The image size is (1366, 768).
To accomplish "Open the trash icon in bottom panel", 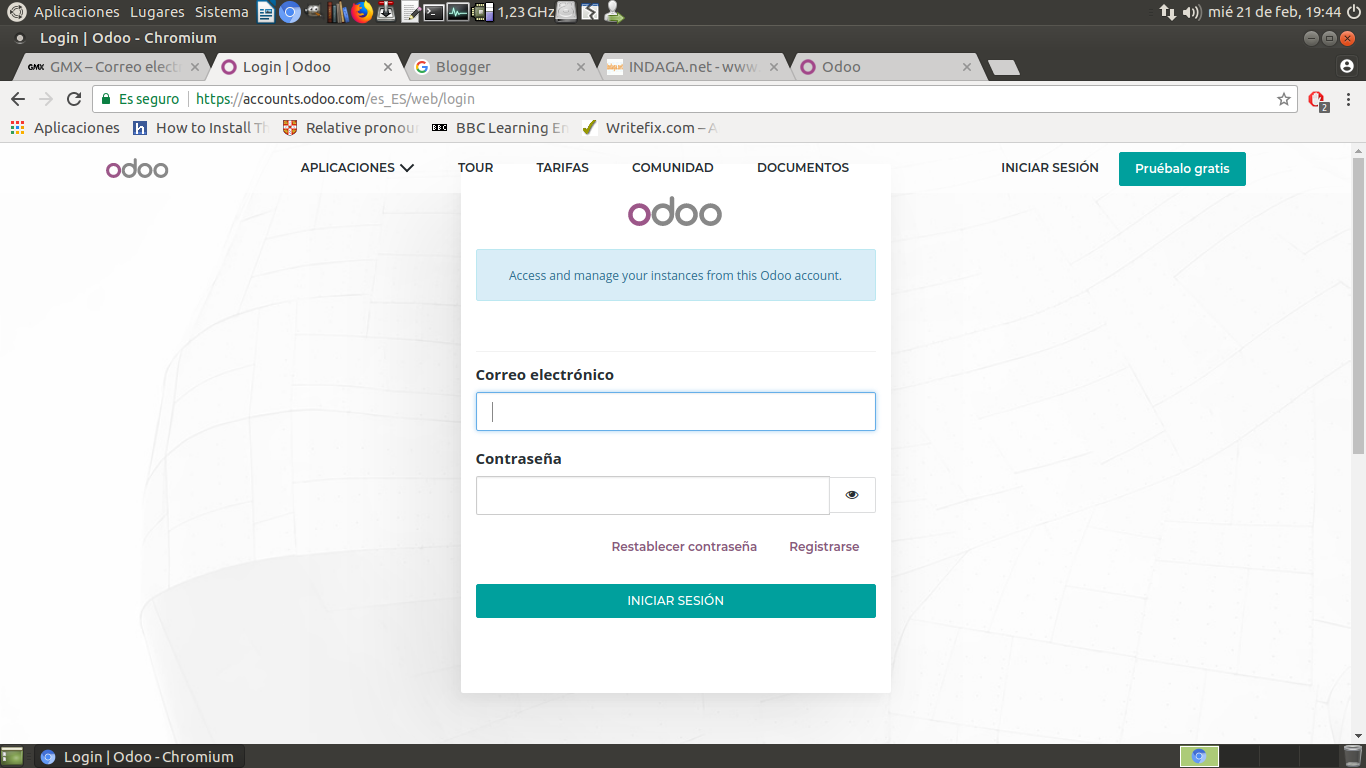I will click(1353, 756).
